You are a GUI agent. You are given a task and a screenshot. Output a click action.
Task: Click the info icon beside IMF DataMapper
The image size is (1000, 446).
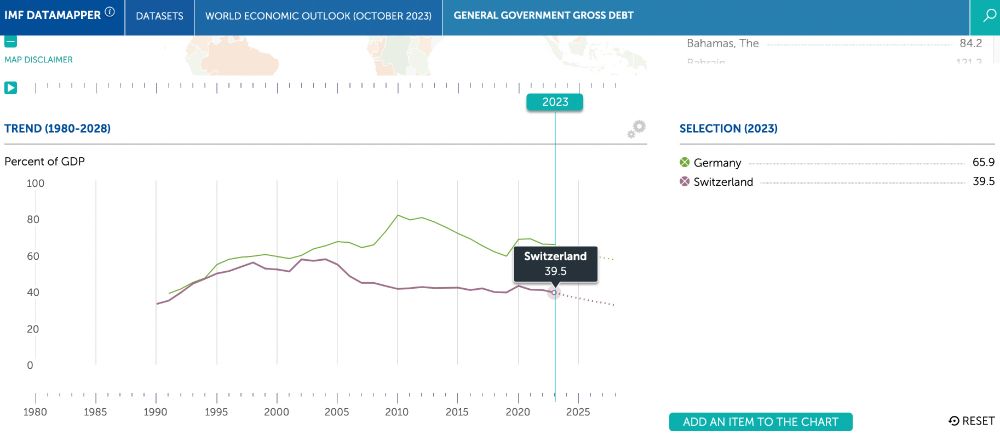pyautogui.click(x=110, y=12)
